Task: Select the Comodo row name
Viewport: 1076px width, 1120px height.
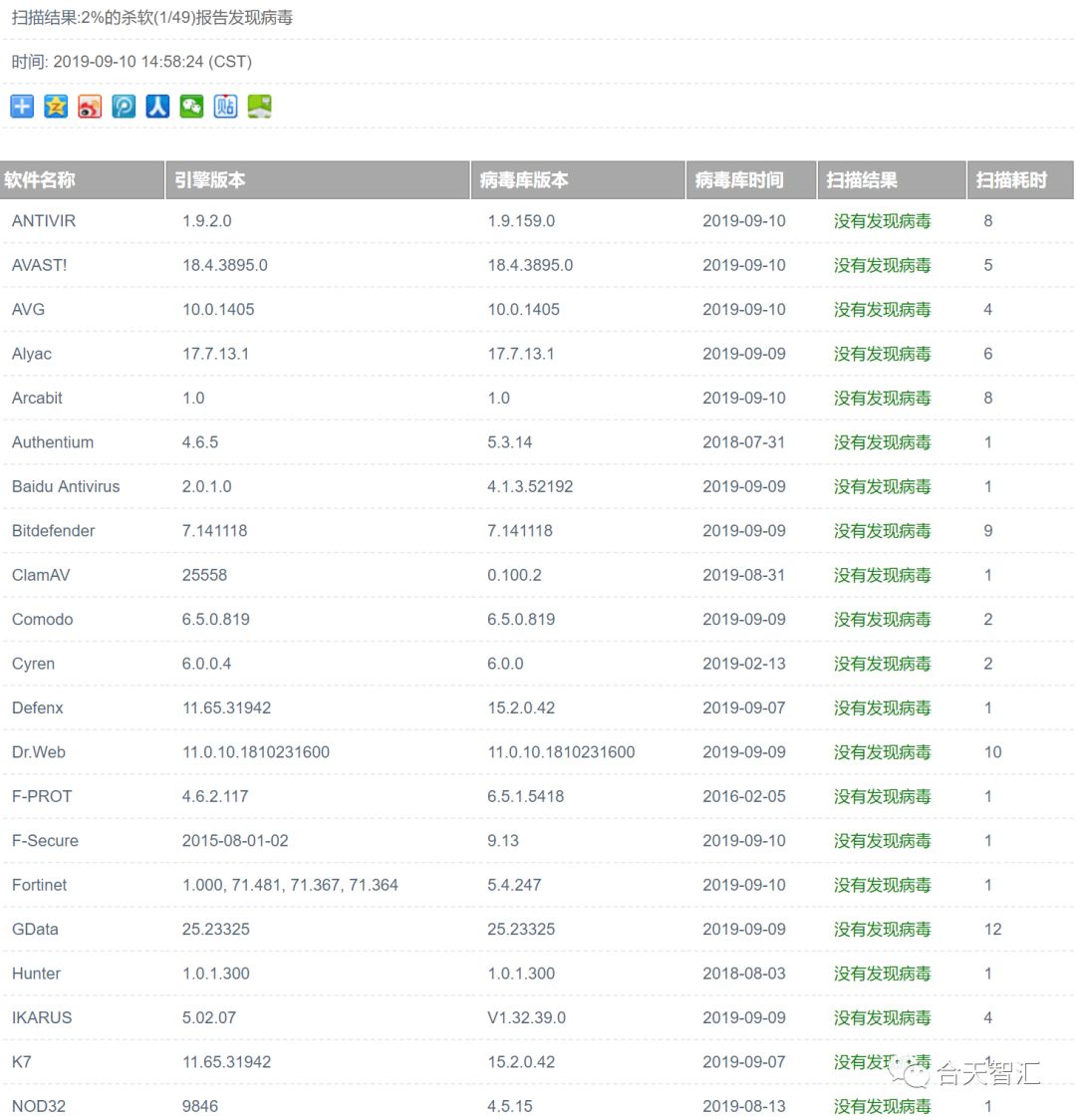Action: click(x=43, y=619)
